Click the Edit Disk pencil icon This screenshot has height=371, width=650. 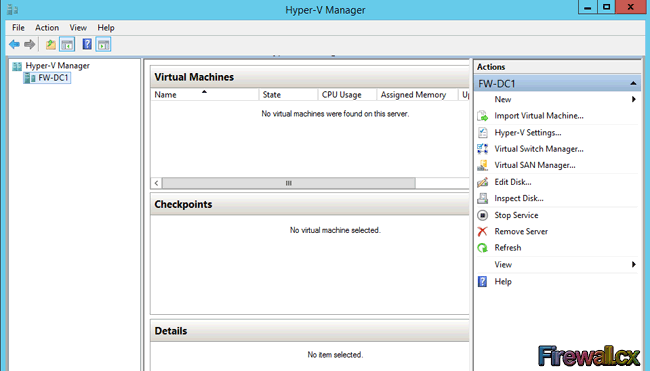pyautogui.click(x=483, y=182)
